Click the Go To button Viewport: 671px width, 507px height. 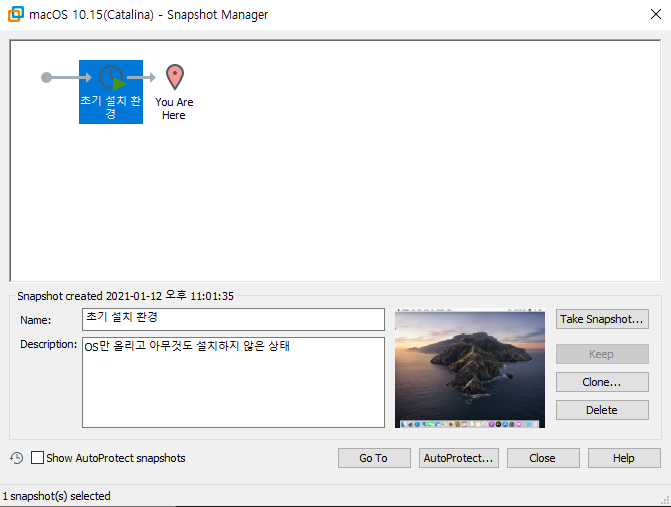[x=374, y=458]
